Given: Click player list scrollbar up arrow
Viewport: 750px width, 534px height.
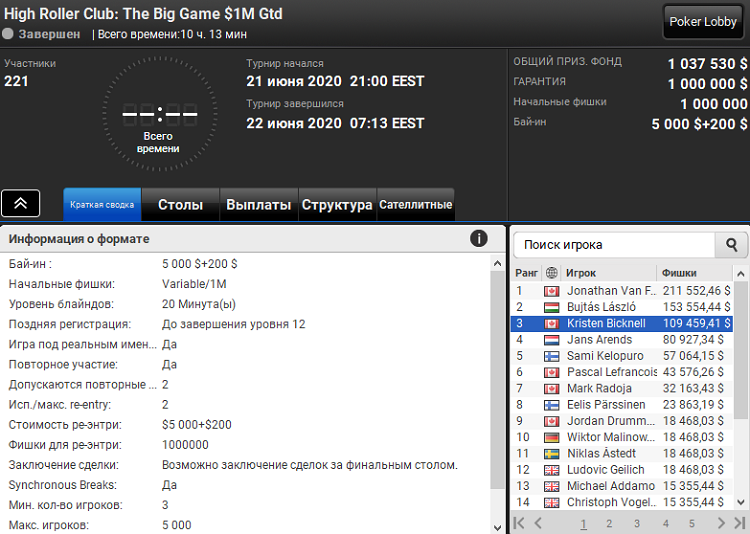Looking at the screenshot, I should click(x=741, y=274).
